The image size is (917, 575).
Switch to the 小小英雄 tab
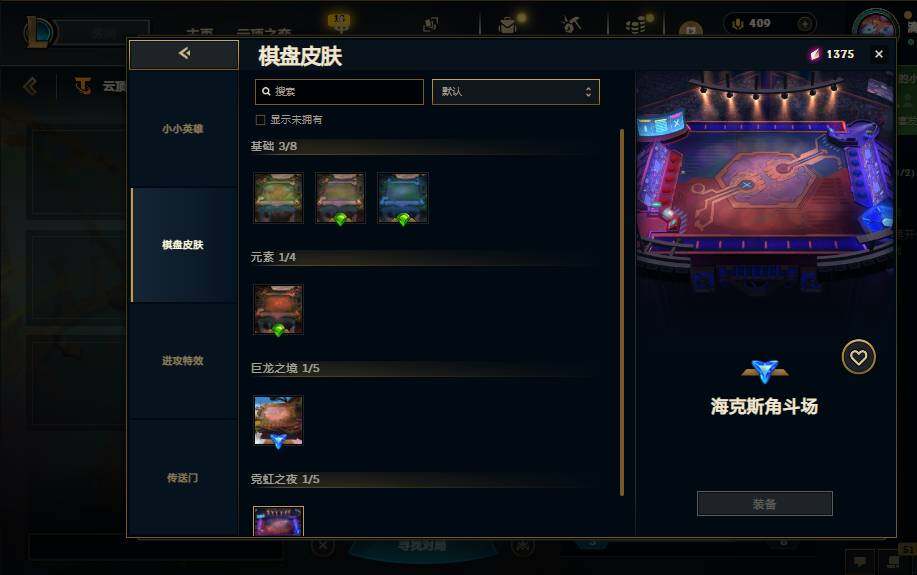183,129
